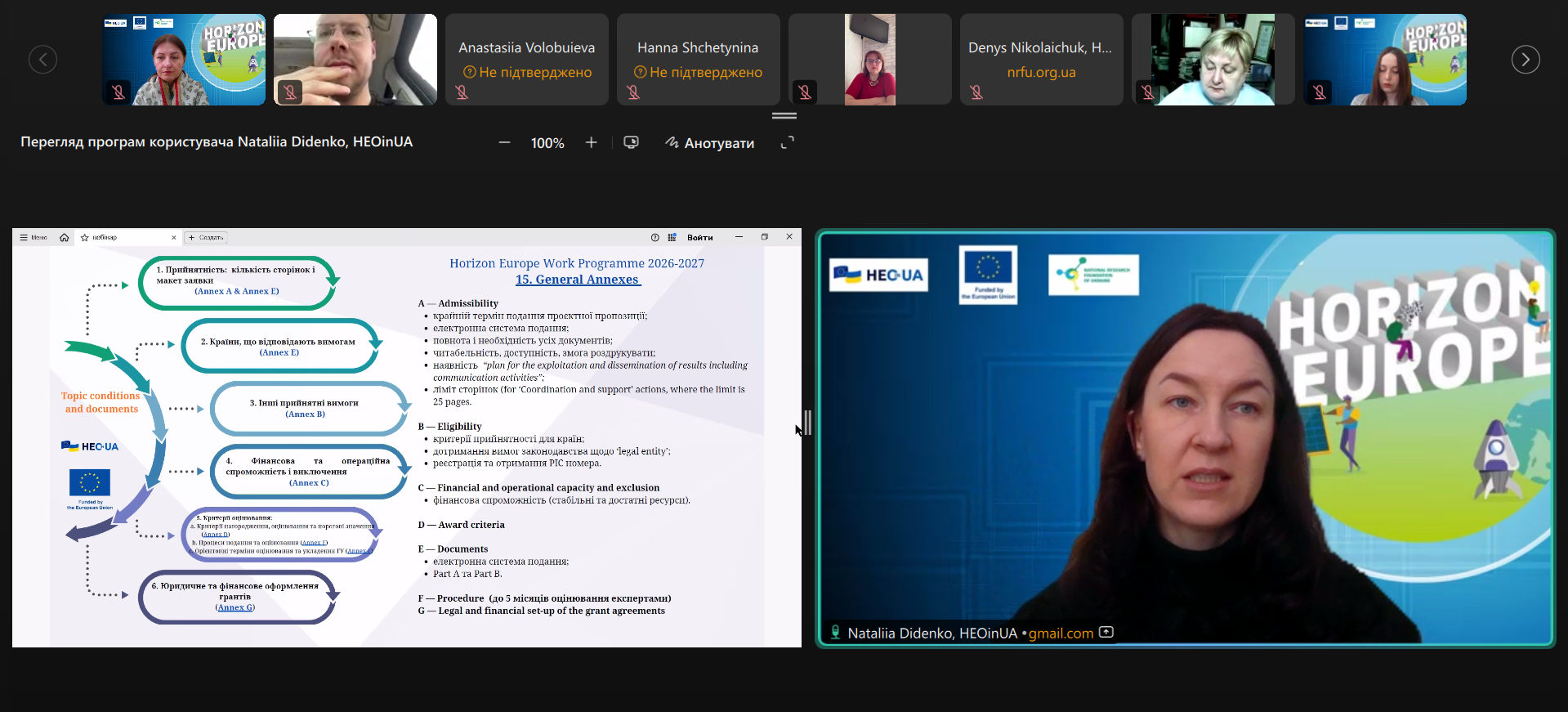Click the Annex G link in slide
The height and width of the screenshot is (712, 1568).
[x=235, y=607]
